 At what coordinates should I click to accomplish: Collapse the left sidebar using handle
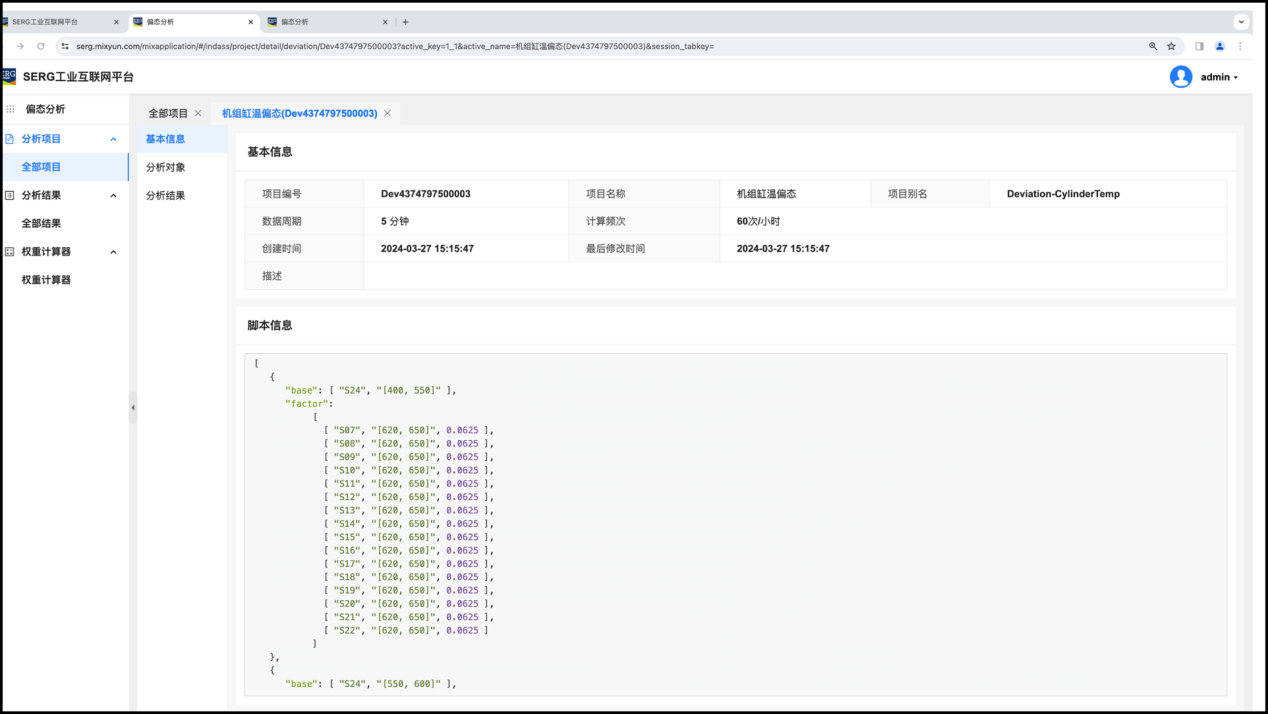click(x=133, y=407)
